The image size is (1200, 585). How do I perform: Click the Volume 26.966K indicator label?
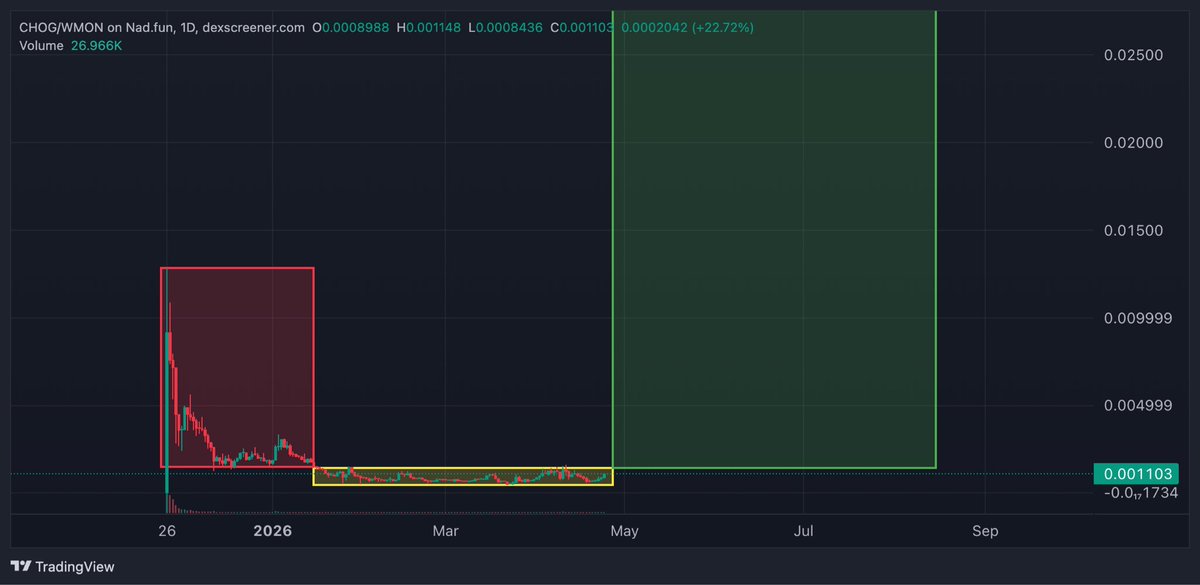pyautogui.click(x=69, y=44)
